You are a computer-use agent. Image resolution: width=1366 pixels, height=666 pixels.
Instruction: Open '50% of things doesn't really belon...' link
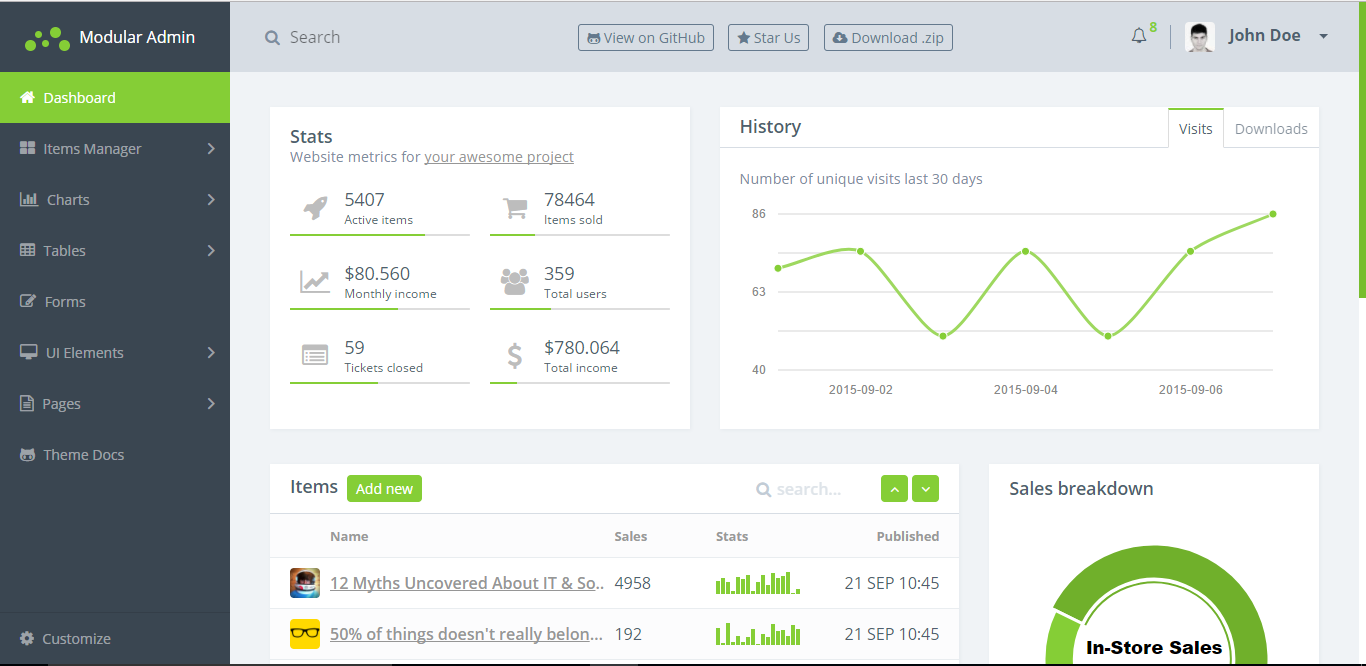click(x=467, y=634)
